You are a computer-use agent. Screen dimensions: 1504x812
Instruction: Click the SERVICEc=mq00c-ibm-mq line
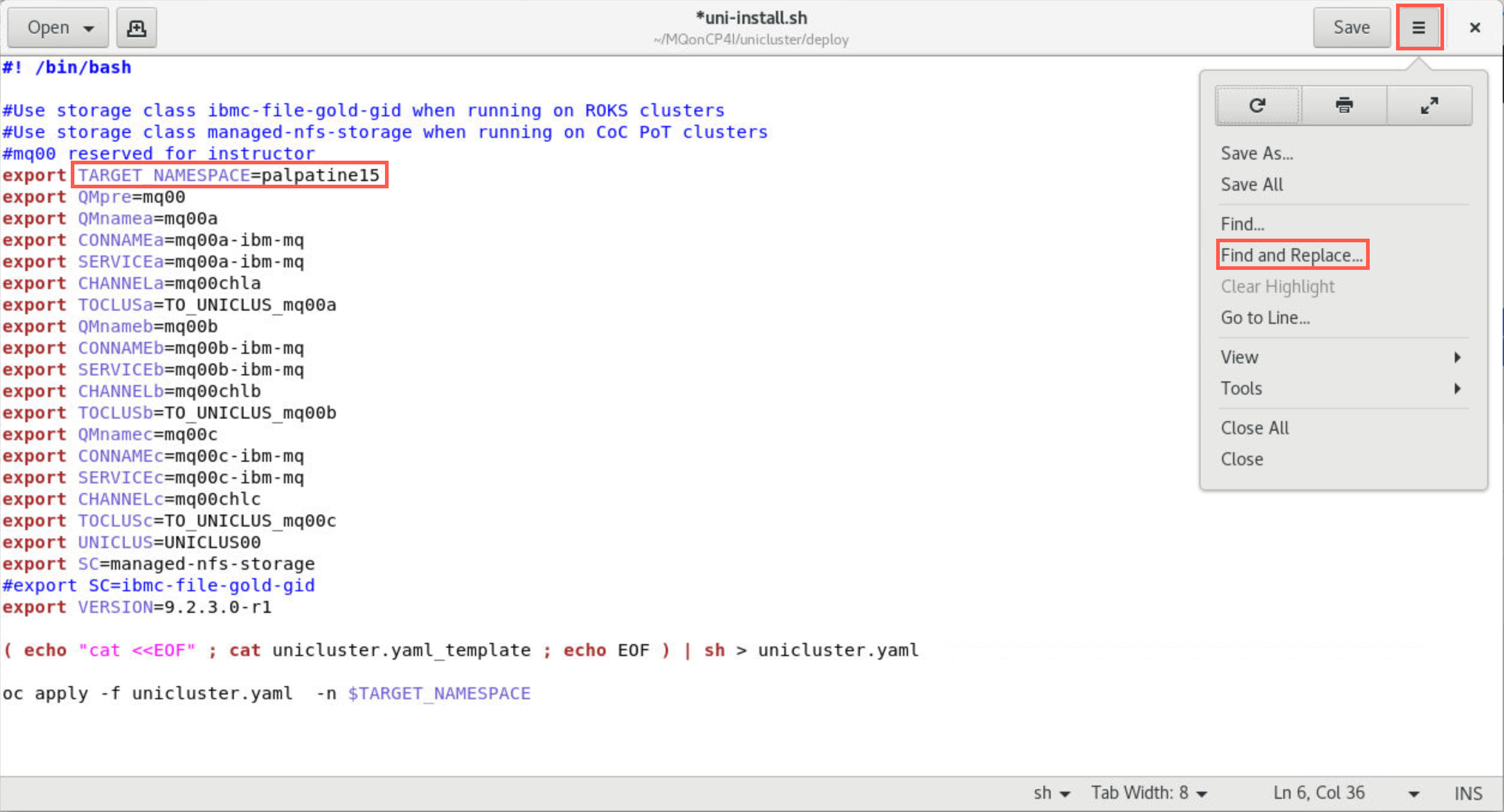(x=154, y=477)
